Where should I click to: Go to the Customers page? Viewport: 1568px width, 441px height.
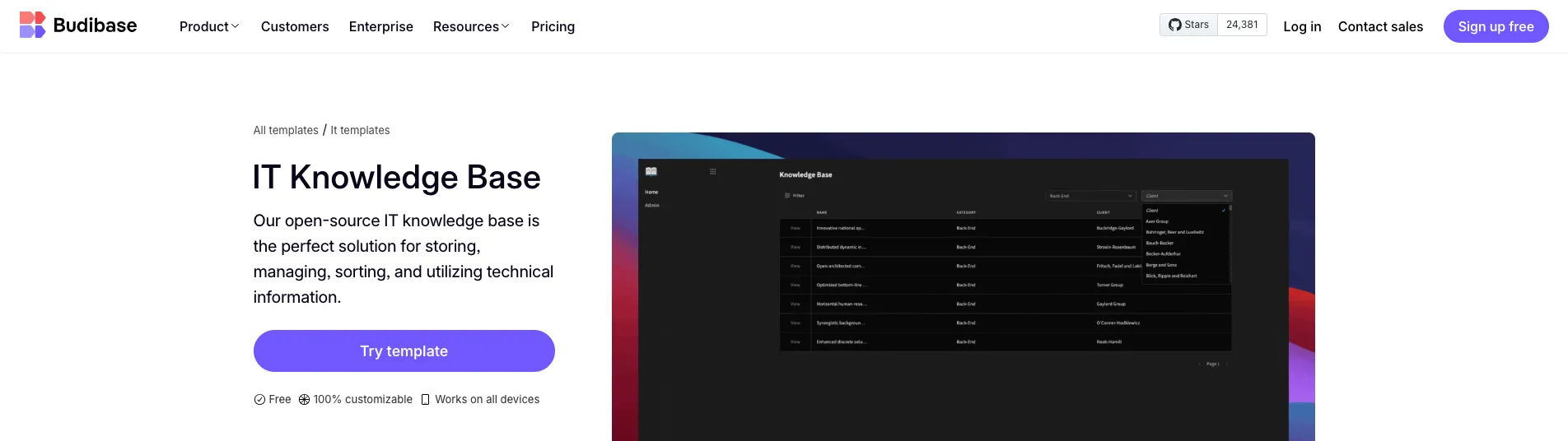click(295, 26)
